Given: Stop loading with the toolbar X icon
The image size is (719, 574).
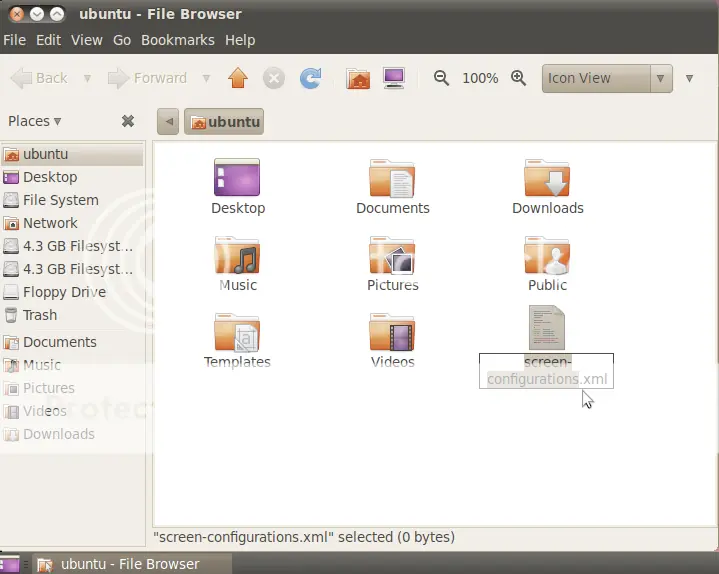Looking at the screenshot, I should point(274,78).
